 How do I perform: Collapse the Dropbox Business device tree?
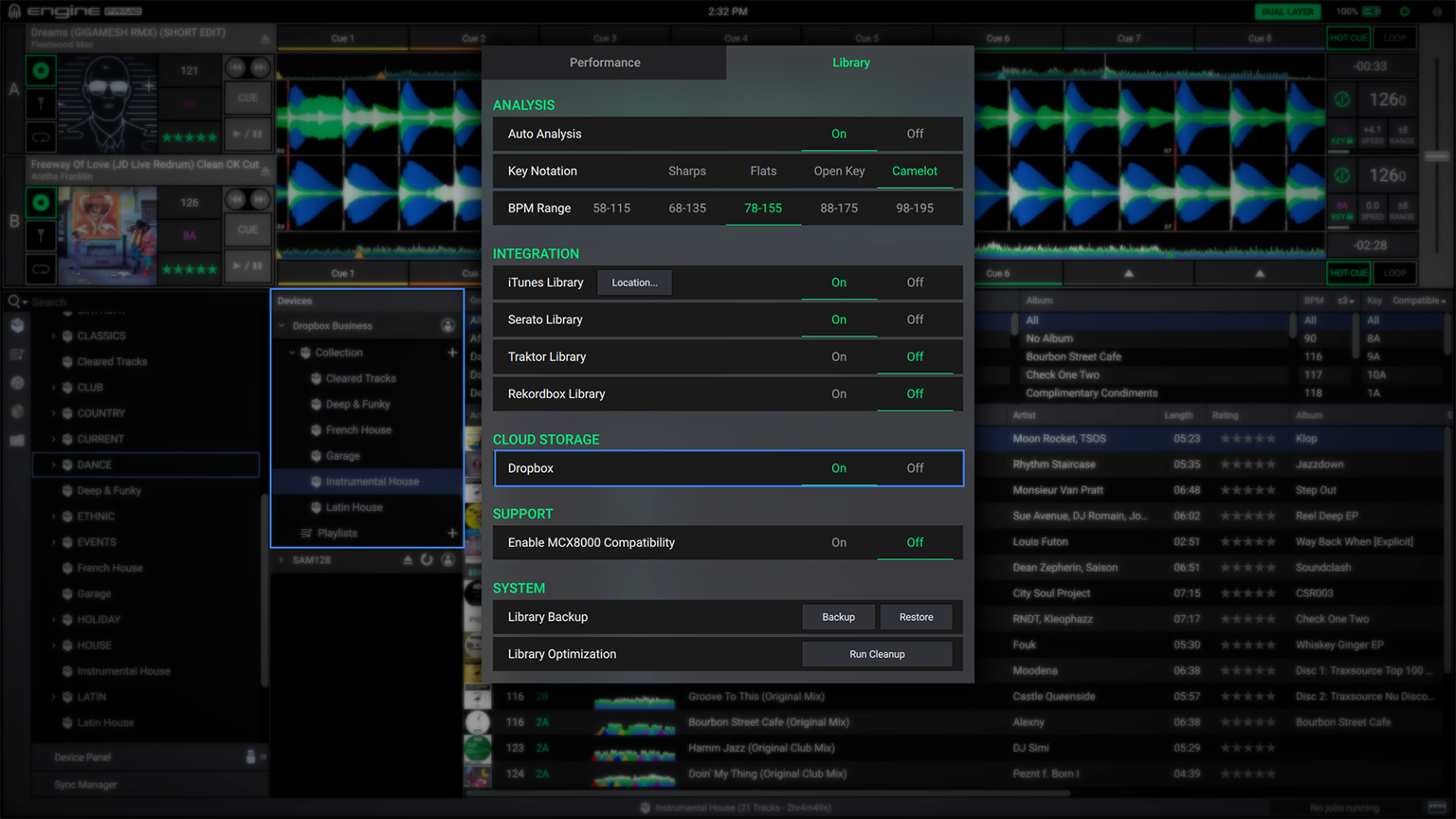(282, 326)
